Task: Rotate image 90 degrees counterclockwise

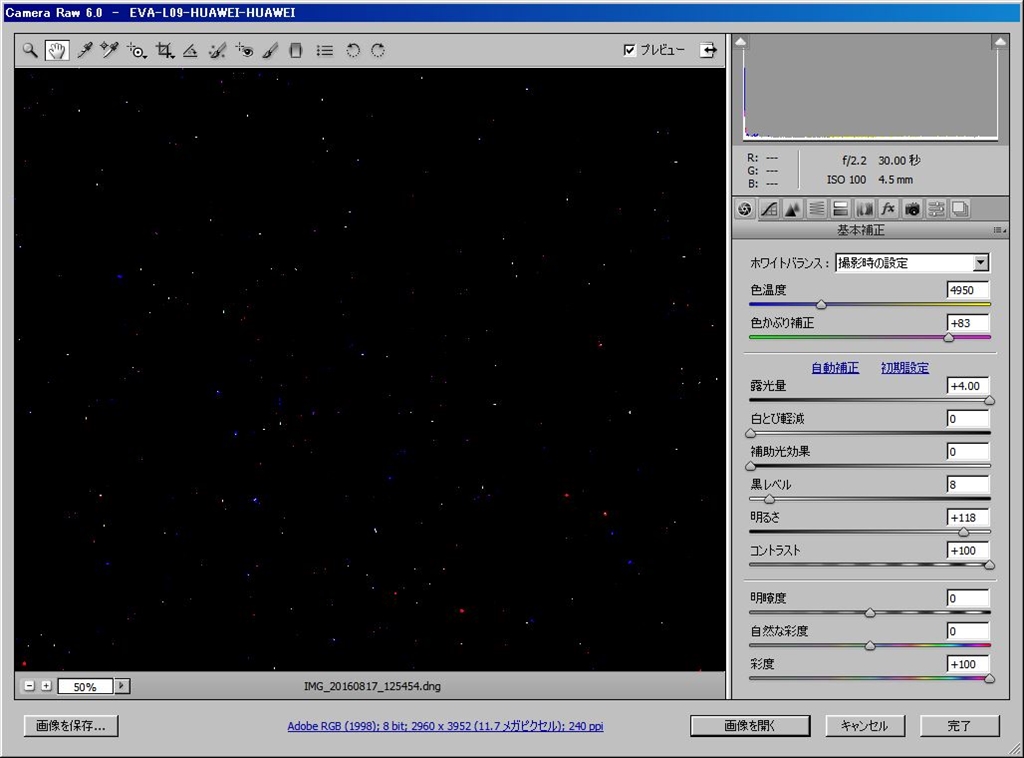Action: pyautogui.click(x=353, y=50)
